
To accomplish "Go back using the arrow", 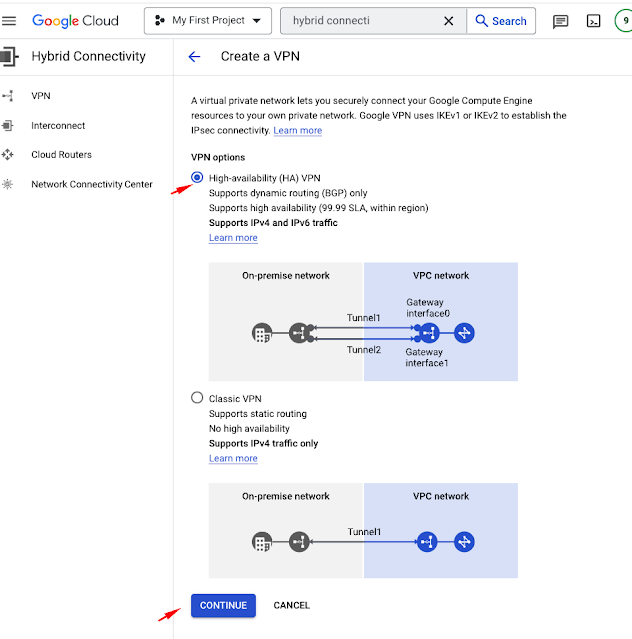I will (x=195, y=57).
